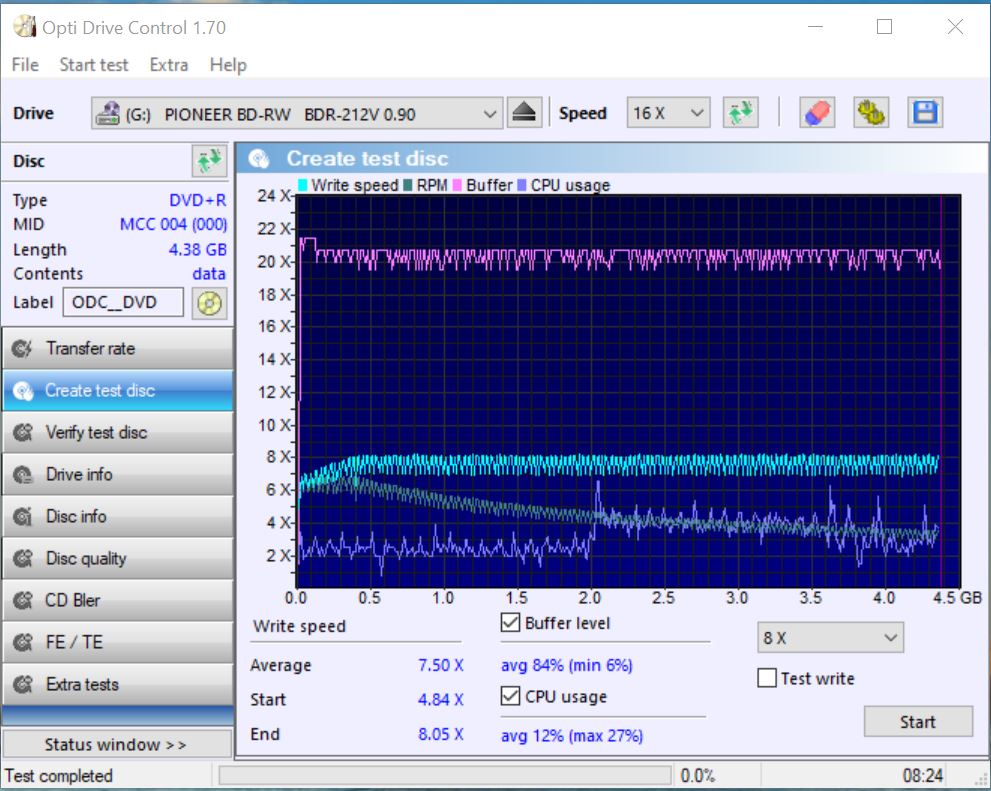991x791 pixels.
Task: Select the CD Bler test
Action: click(x=117, y=601)
